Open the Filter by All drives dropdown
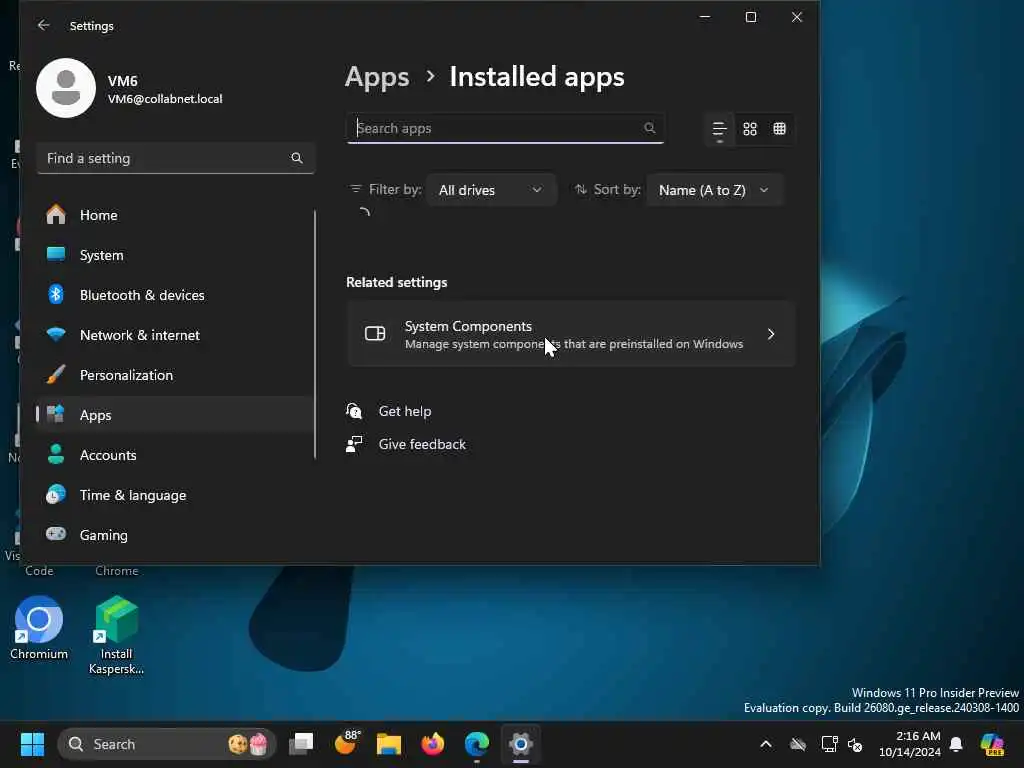This screenshot has width=1024, height=768. [x=491, y=190]
